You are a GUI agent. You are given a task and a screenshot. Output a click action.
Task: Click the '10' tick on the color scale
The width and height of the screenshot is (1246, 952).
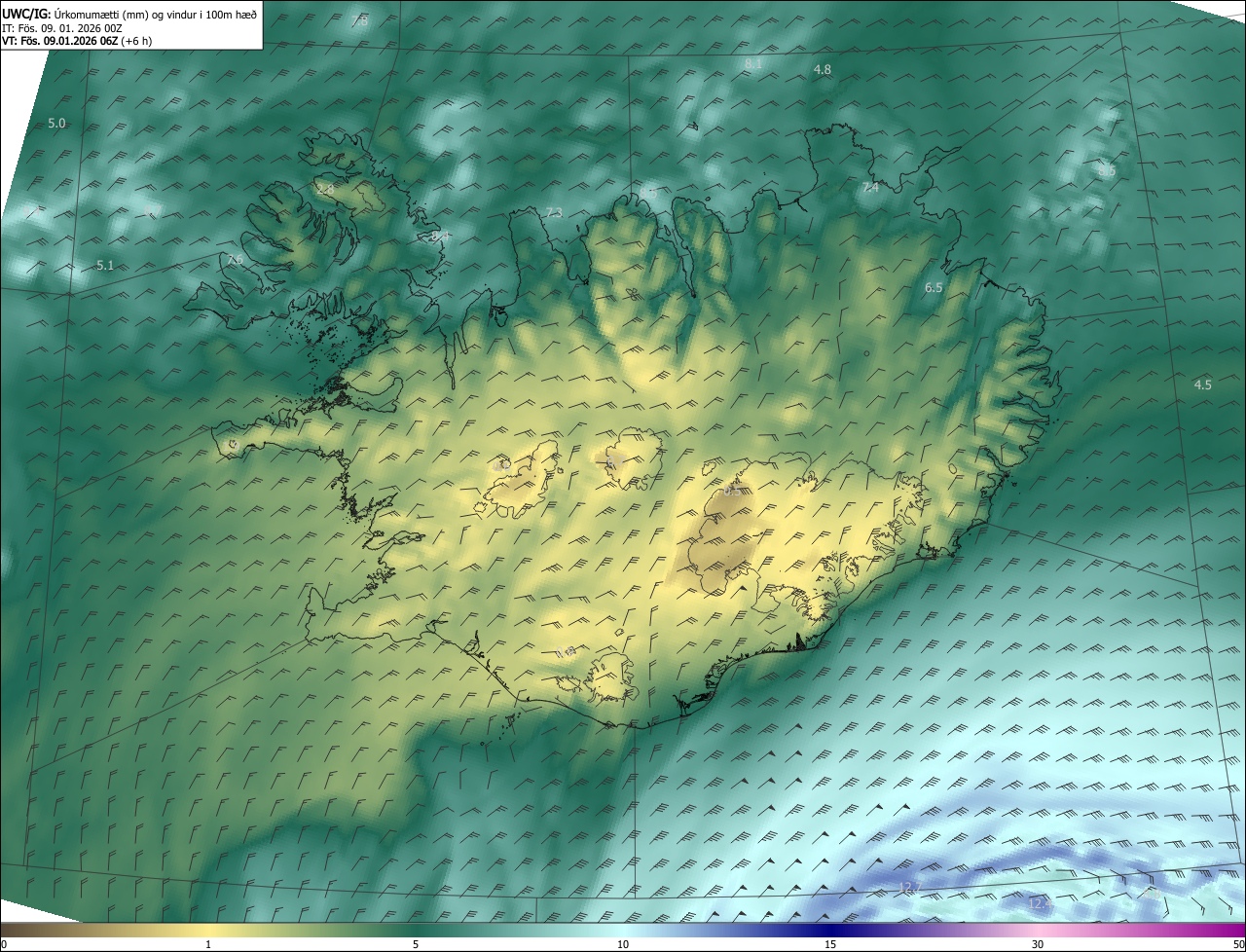(x=623, y=945)
